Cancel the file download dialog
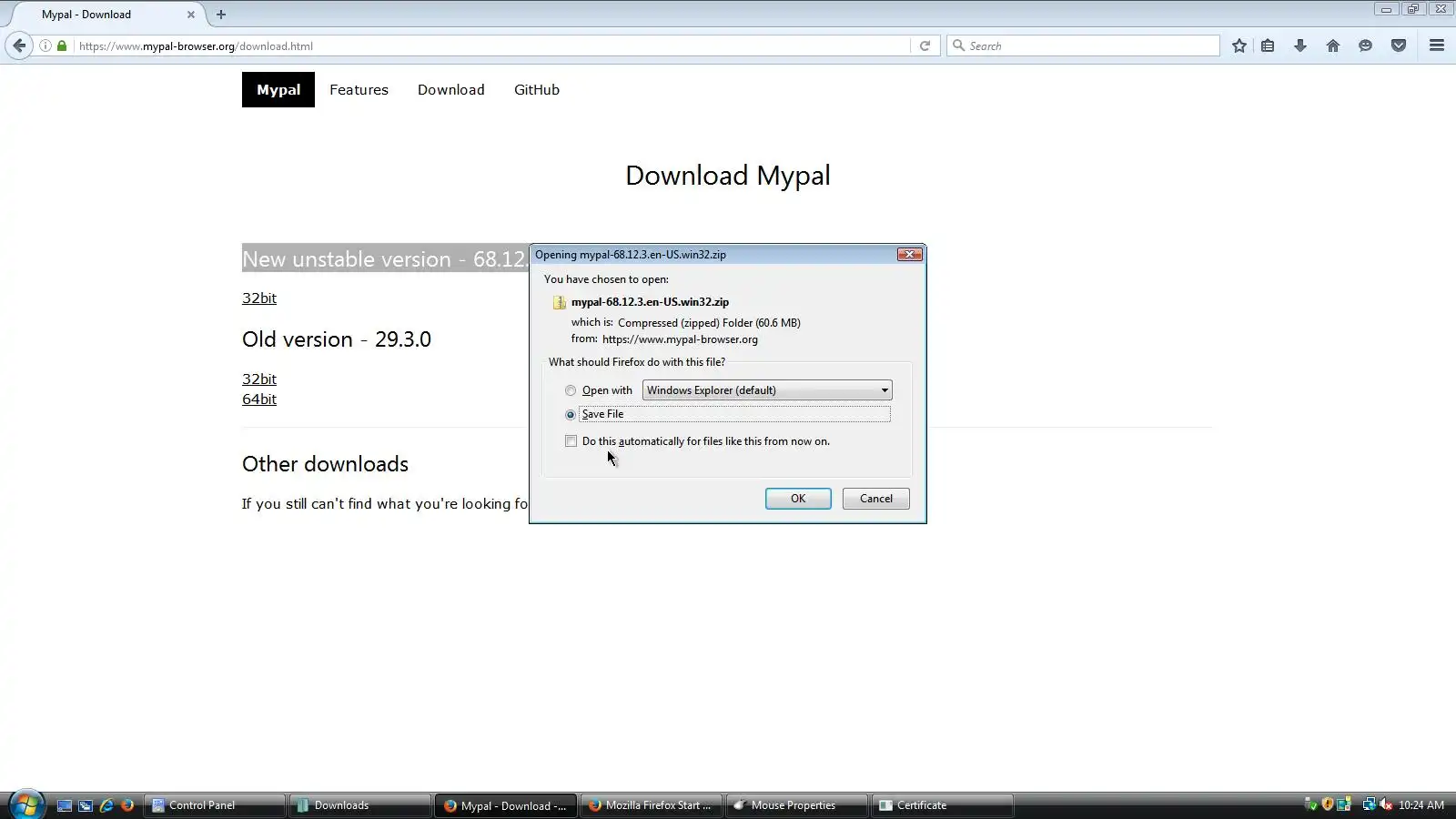Image resolution: width=1456 pixels, height=819 pixels. [x=876, y=499]
